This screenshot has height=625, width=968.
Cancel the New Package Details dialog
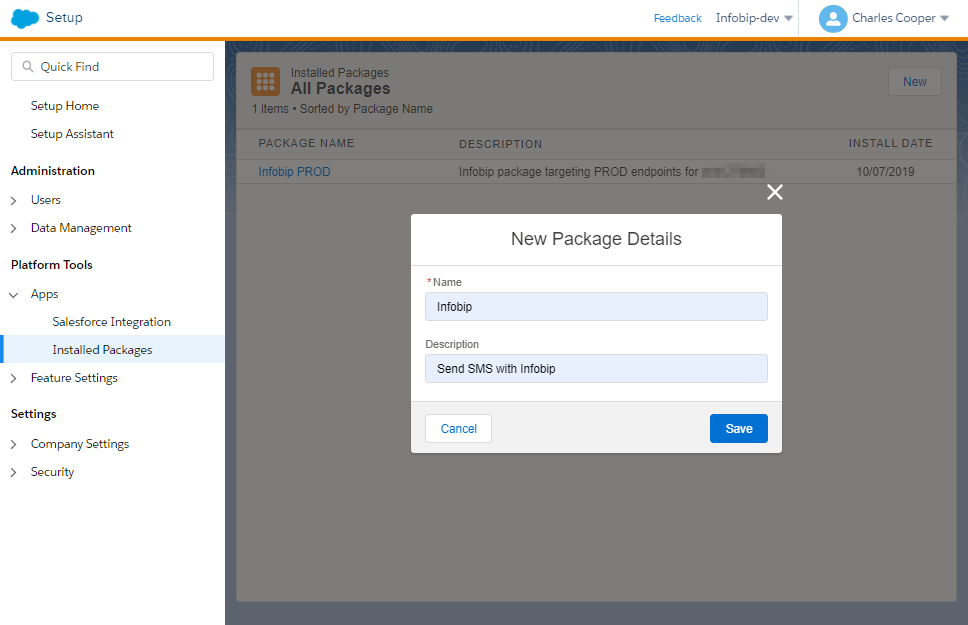pyautogui.click(x=458, y=428)
